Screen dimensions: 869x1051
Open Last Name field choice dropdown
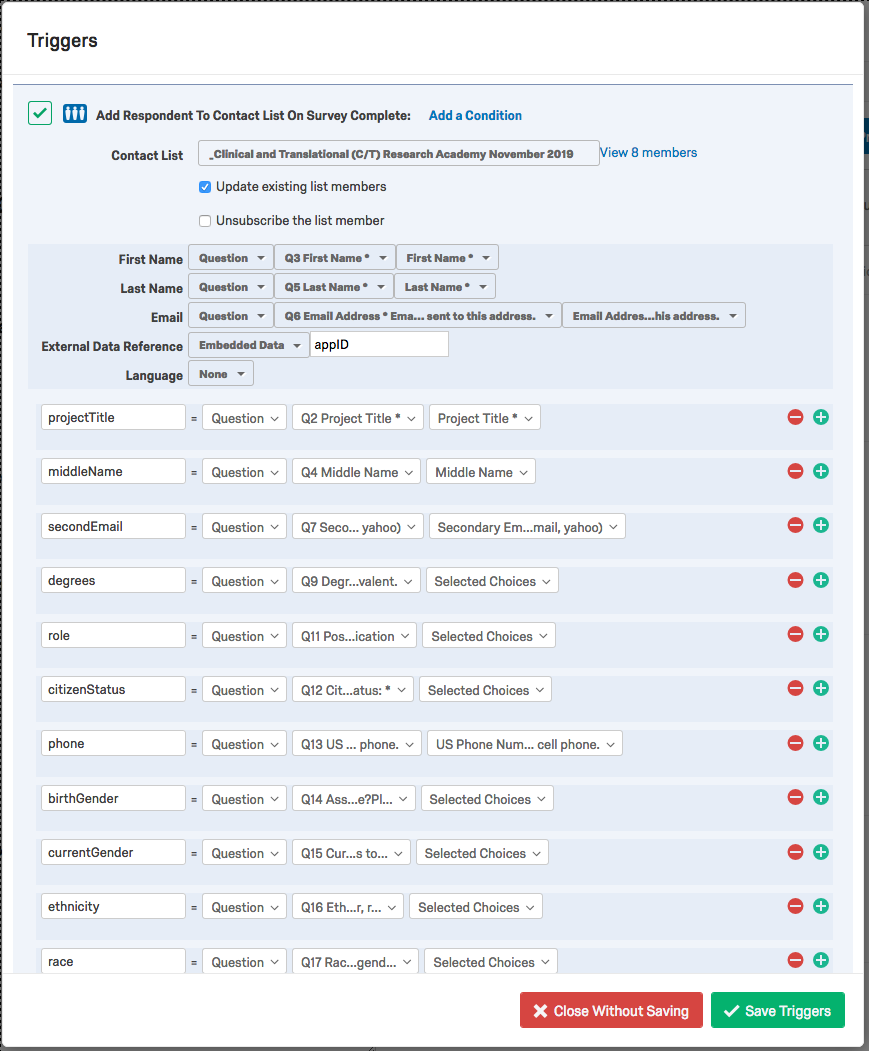pos(445,287)
